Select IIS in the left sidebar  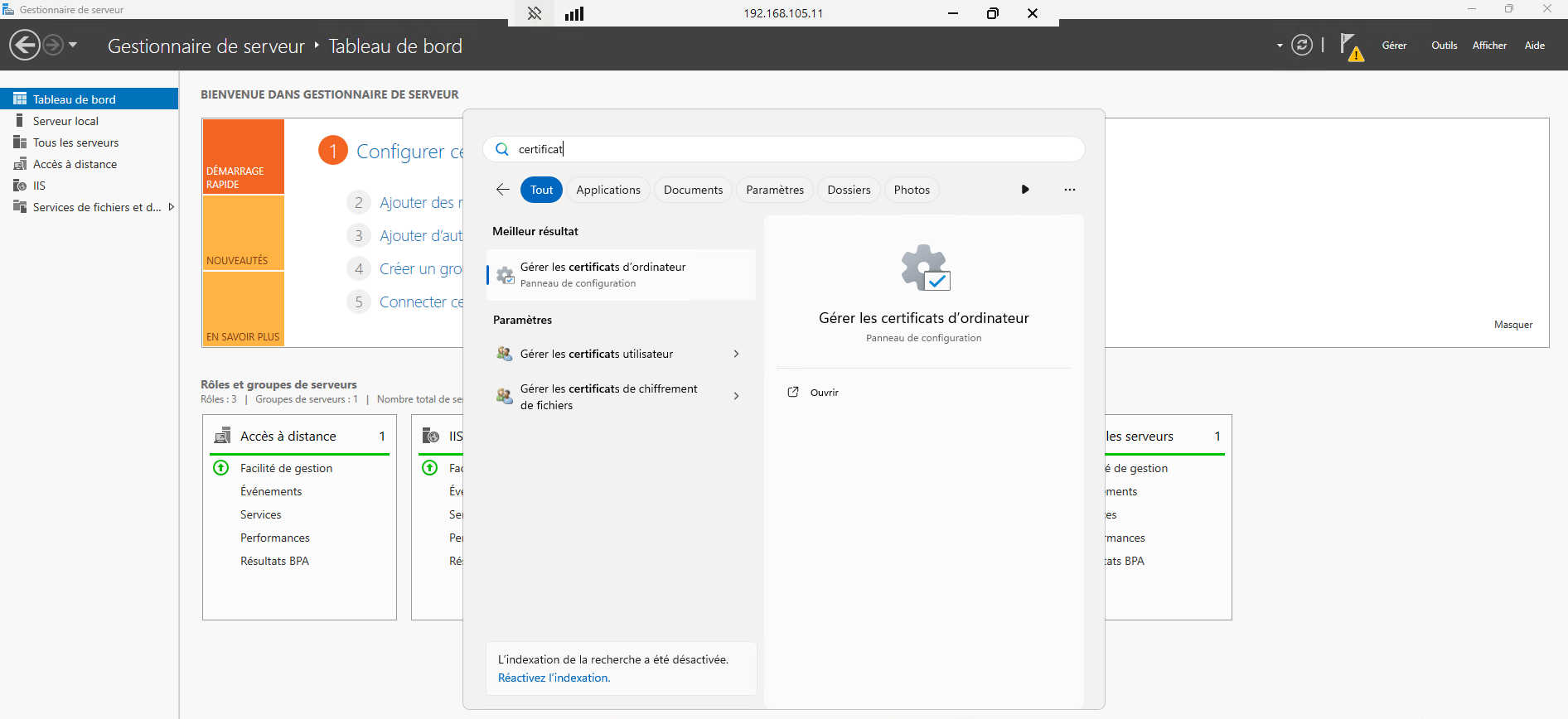tap(39, 186)
